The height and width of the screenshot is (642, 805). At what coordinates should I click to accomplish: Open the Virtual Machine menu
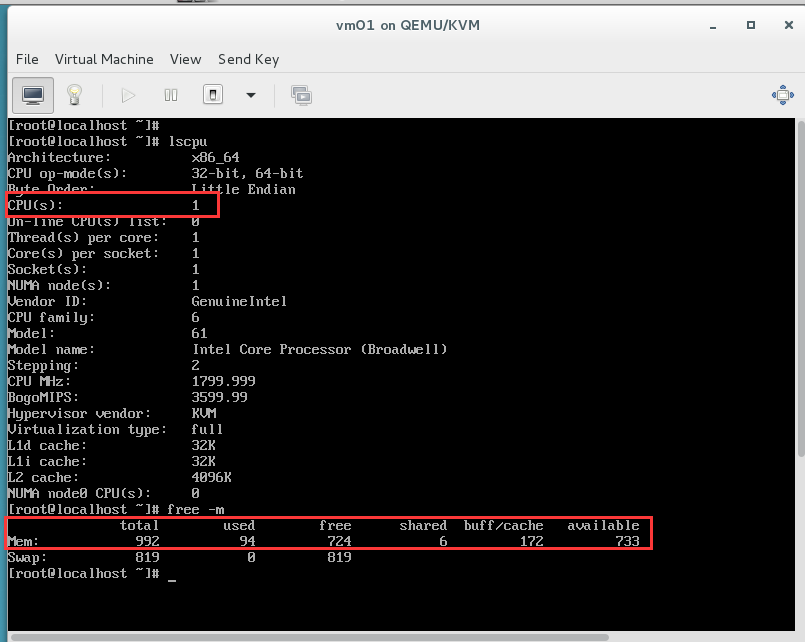pyautogui.click(x=104, y=59)
